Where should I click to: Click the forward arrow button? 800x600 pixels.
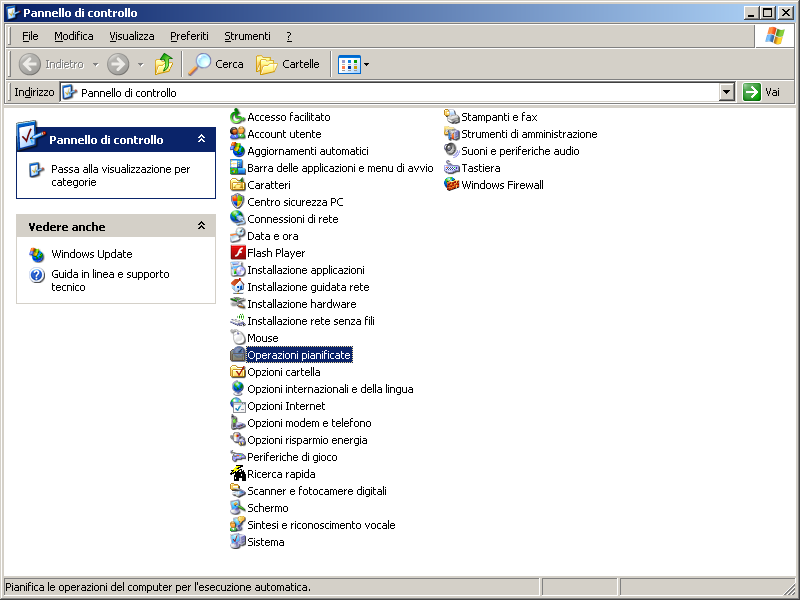[x=118, y=64]
